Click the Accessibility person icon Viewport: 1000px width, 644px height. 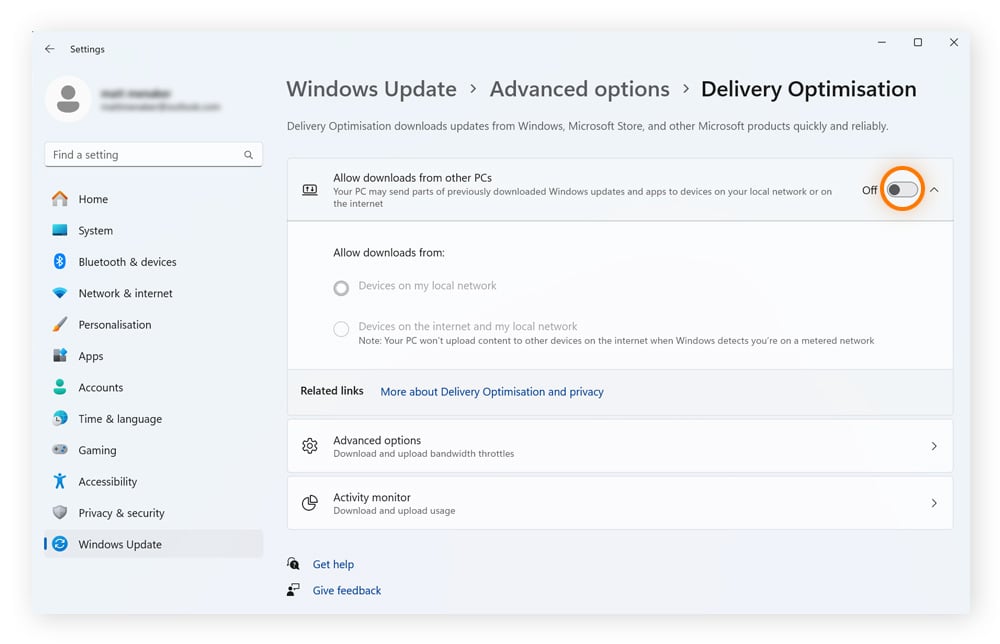coord(60,482)
